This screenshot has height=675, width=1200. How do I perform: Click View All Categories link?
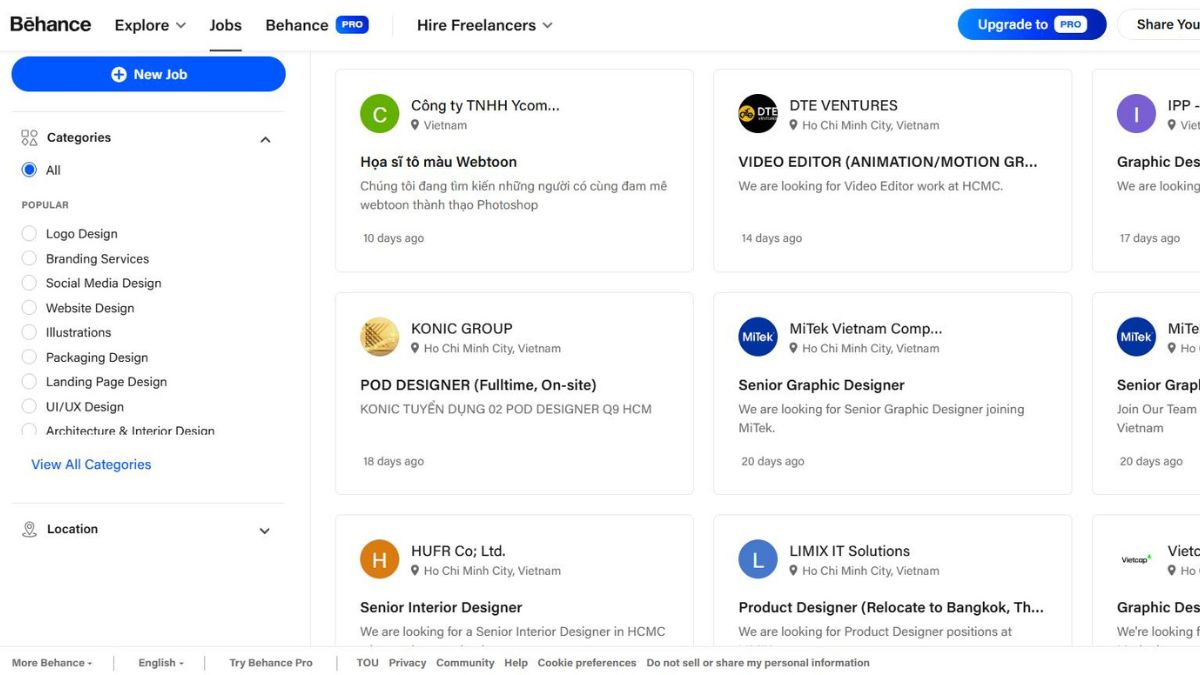click(x=91, y=465)
